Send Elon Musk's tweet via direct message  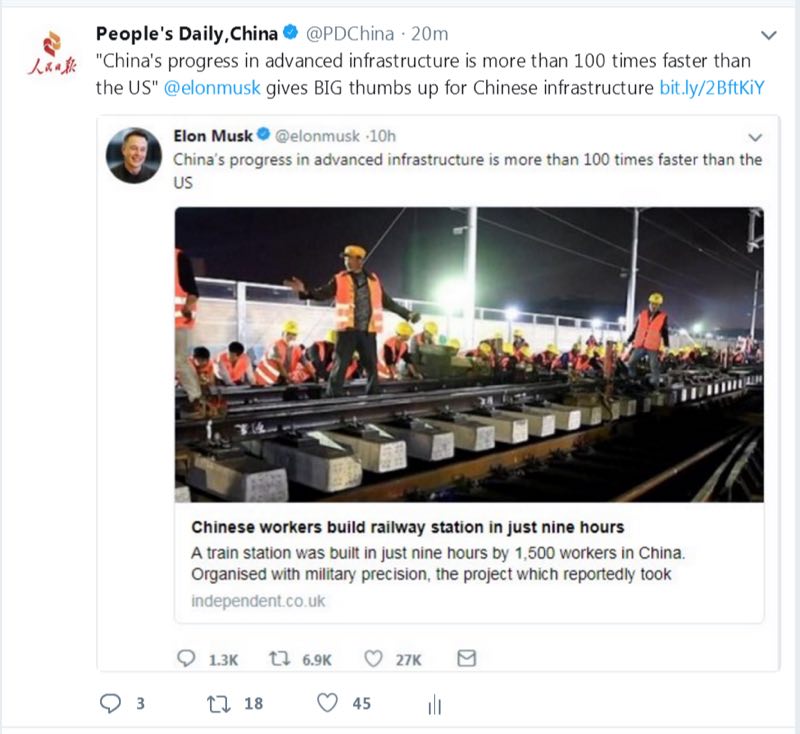click(x=466, y=659)
